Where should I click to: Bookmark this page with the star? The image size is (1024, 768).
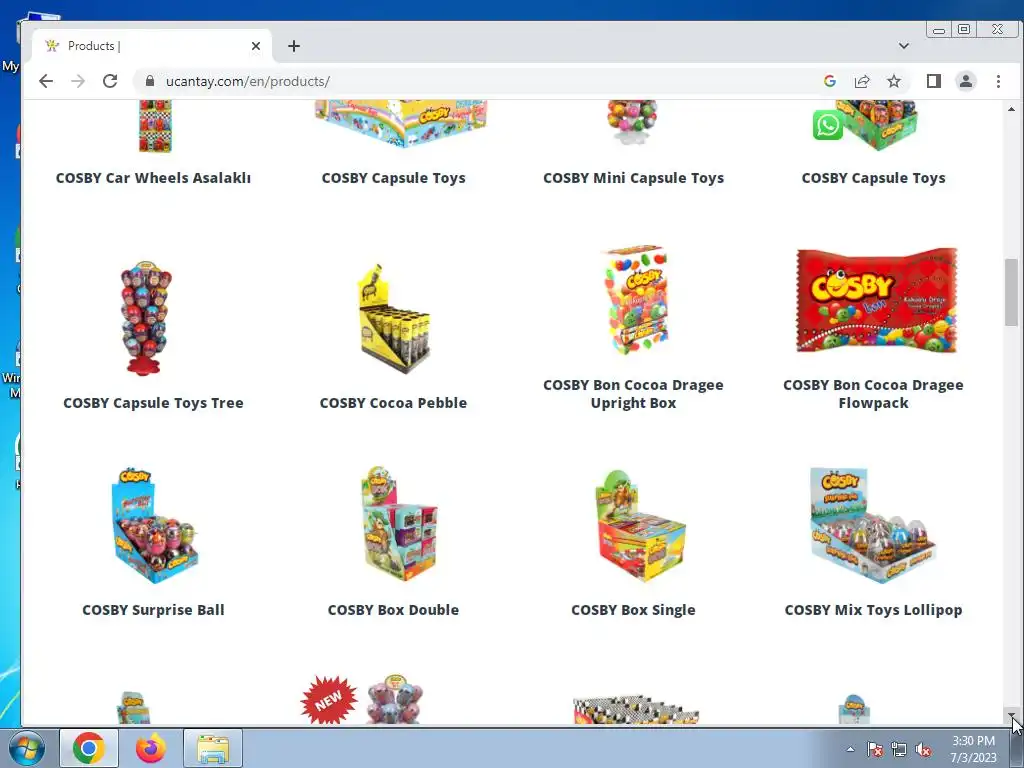(894, 81)
